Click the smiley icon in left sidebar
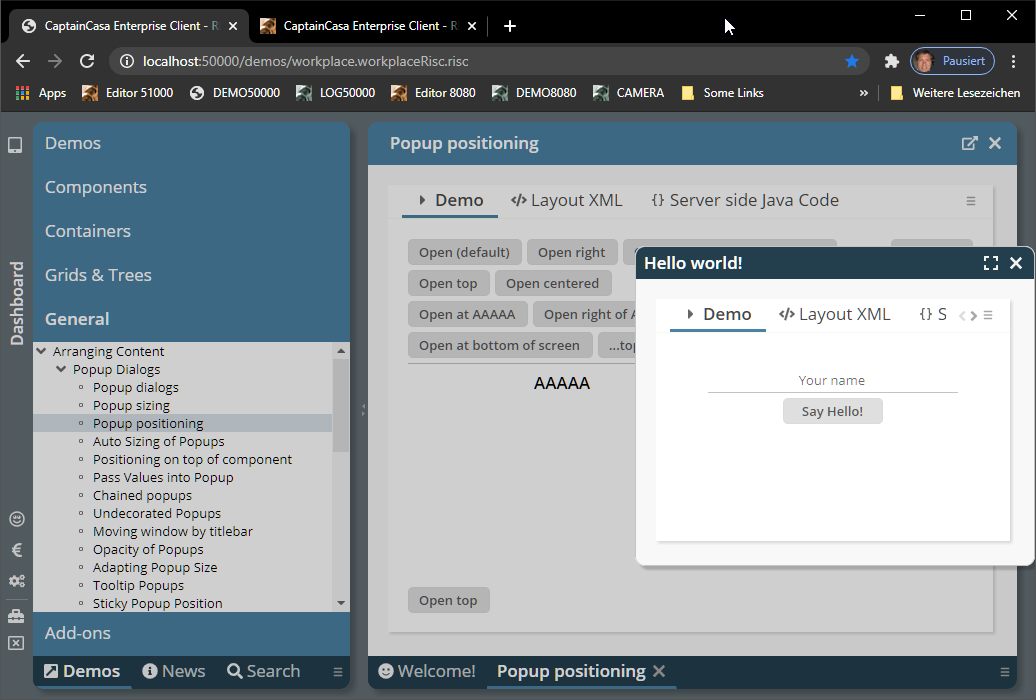The height and width of the screenshot is (700, 1036). click(16, 519)
